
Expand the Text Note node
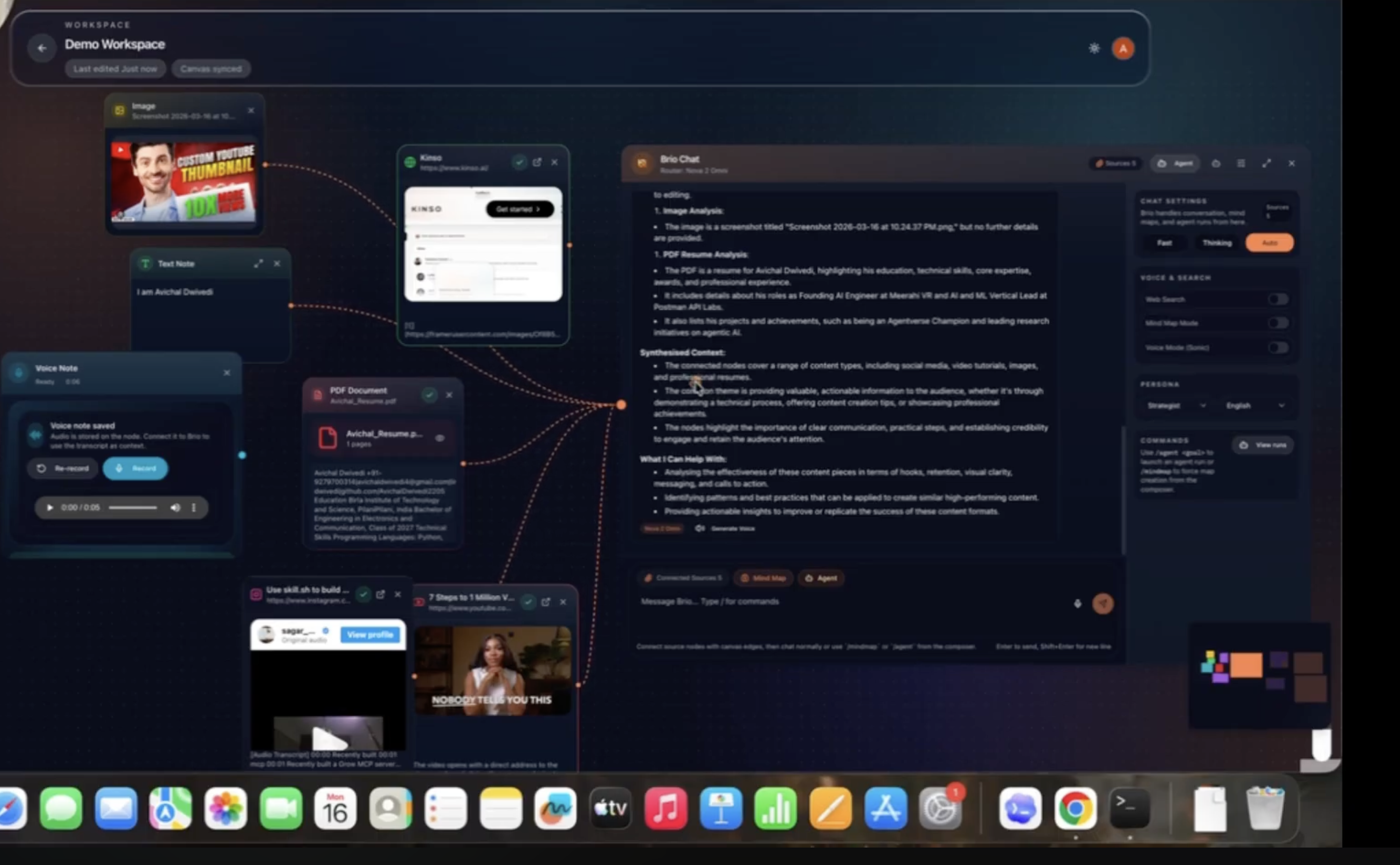(258, 264)
